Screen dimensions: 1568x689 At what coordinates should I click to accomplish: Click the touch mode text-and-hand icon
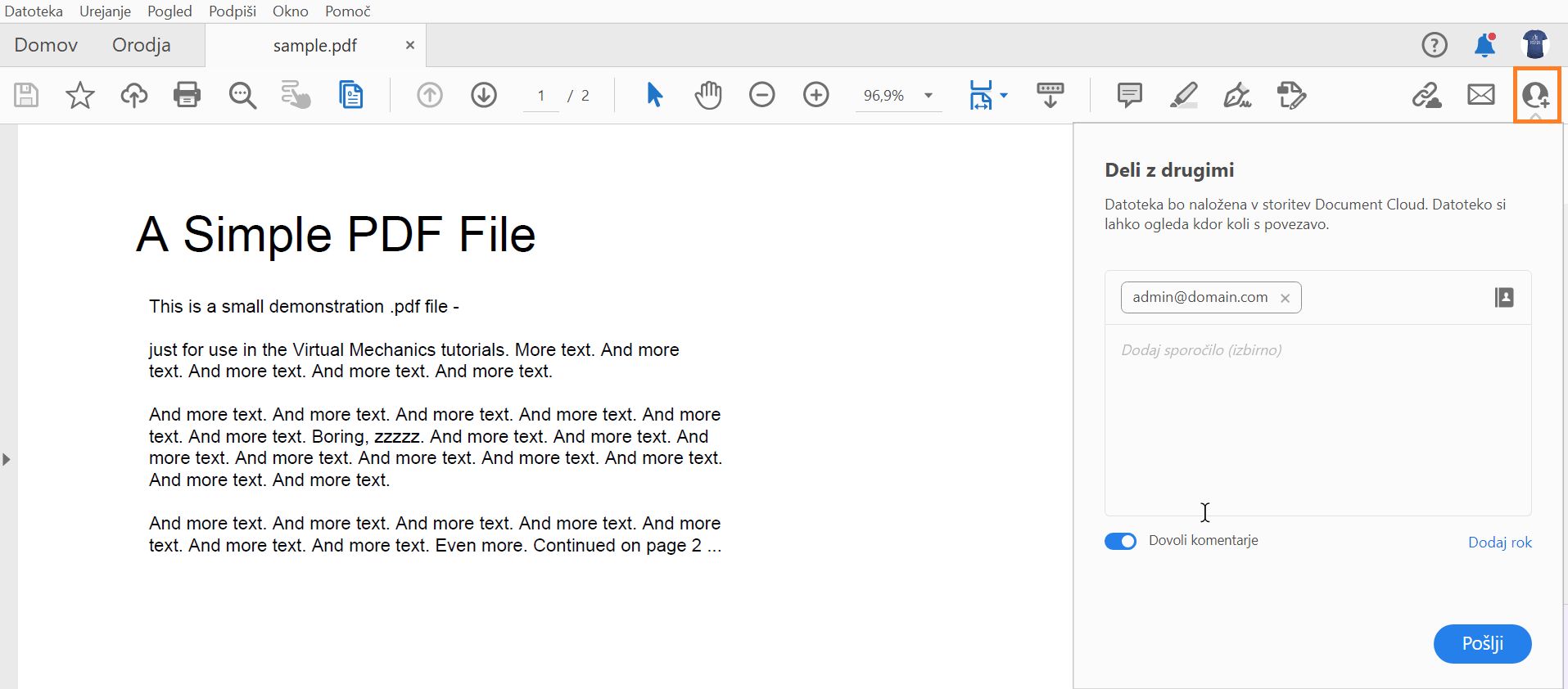tap(296, 95)
